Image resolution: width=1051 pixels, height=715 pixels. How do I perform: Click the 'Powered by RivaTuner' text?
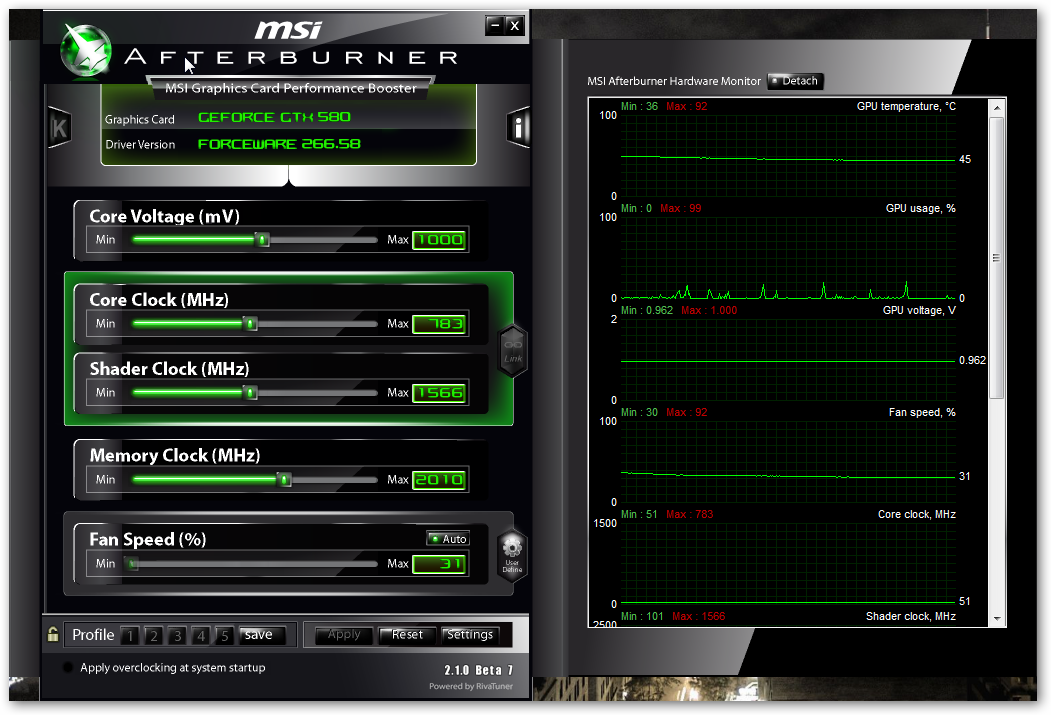[471, 686]
